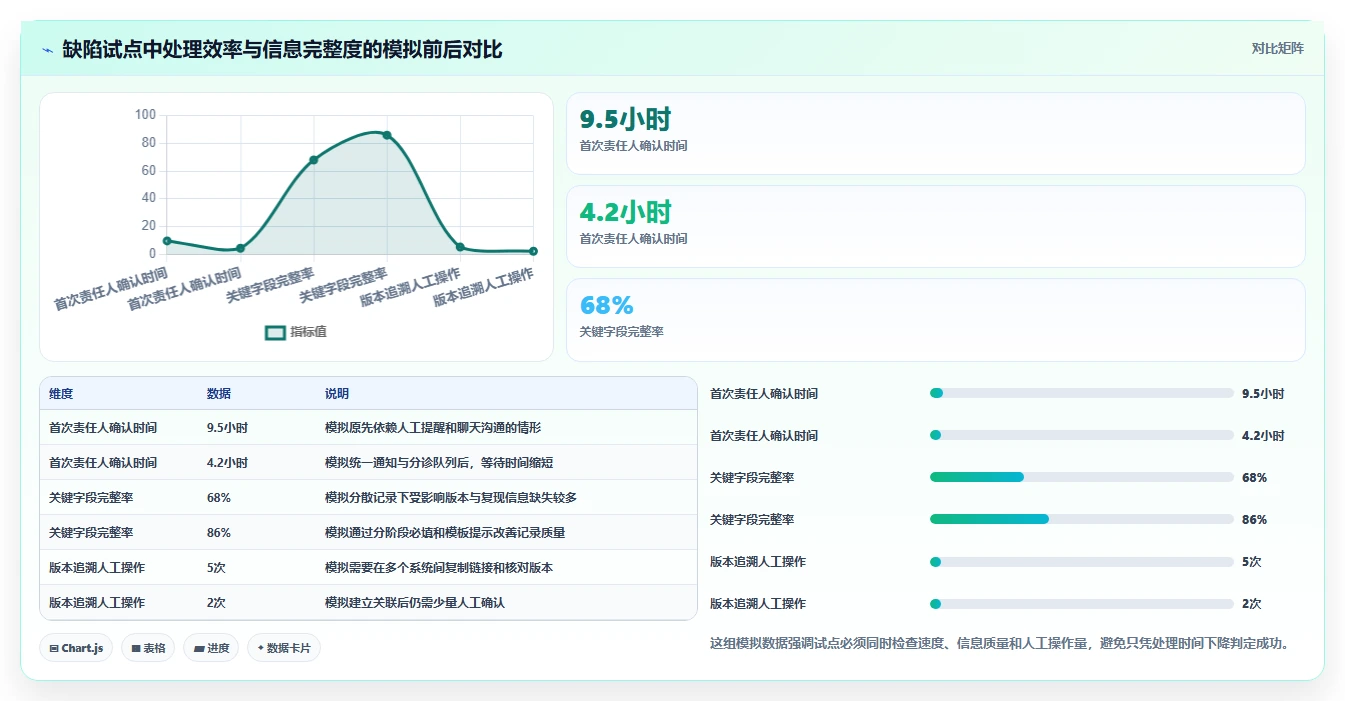Click the description 模拟需要在多个系统间复制链接和核对版本
Image resolution: width=1345 pixels, height=701 pixels.
pyautogui.click(x=439, y=568)
